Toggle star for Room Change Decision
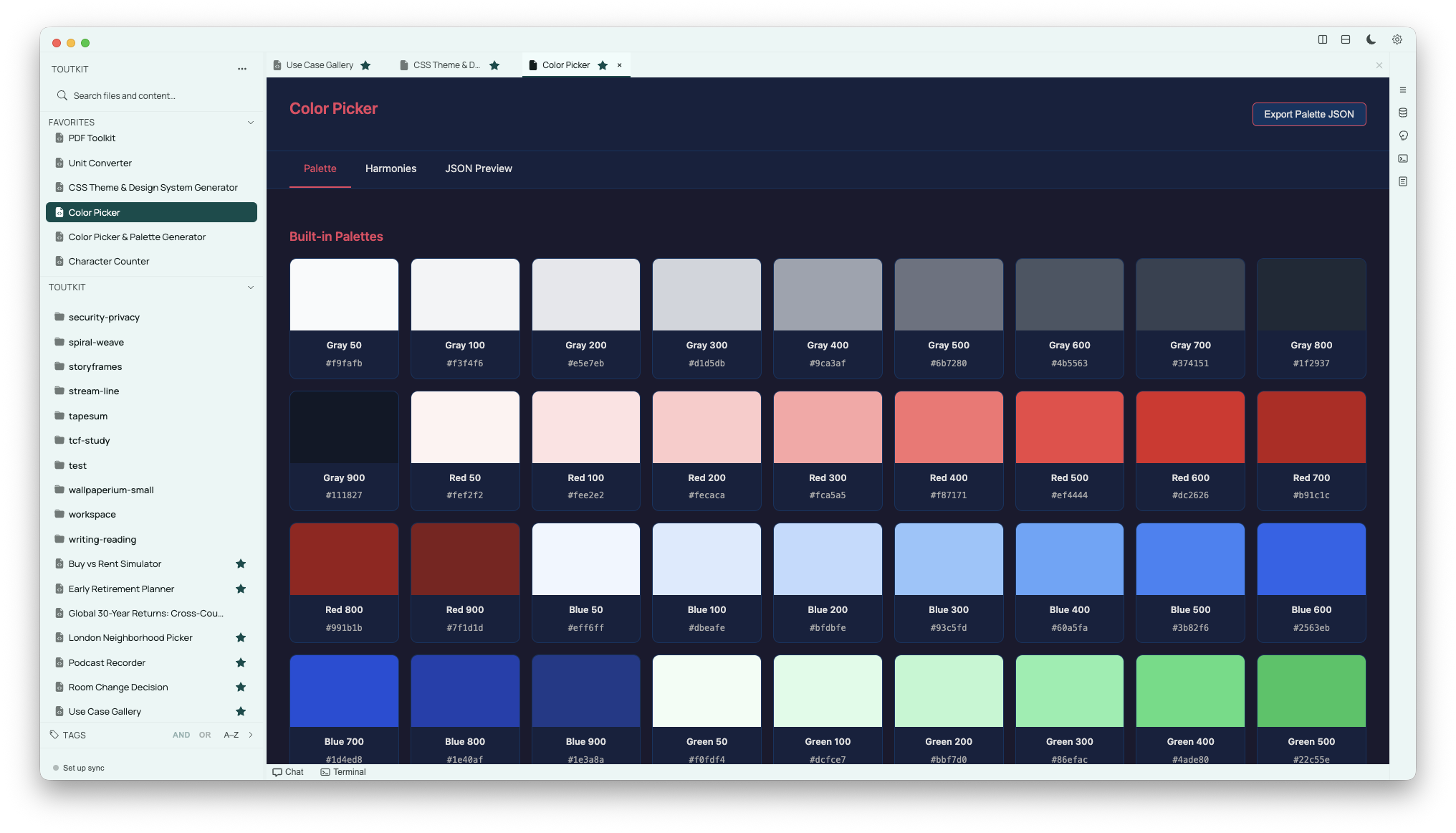Screen dimensions: 1456x833 (x=241, y=687)
